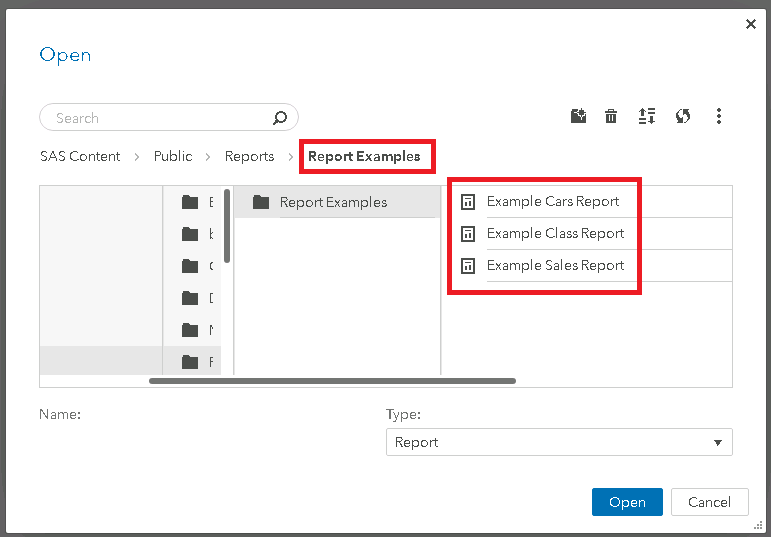Click the Example Cars Report icon
The width and height of the screenshot is (771, 537).
[x=467, y=202]
